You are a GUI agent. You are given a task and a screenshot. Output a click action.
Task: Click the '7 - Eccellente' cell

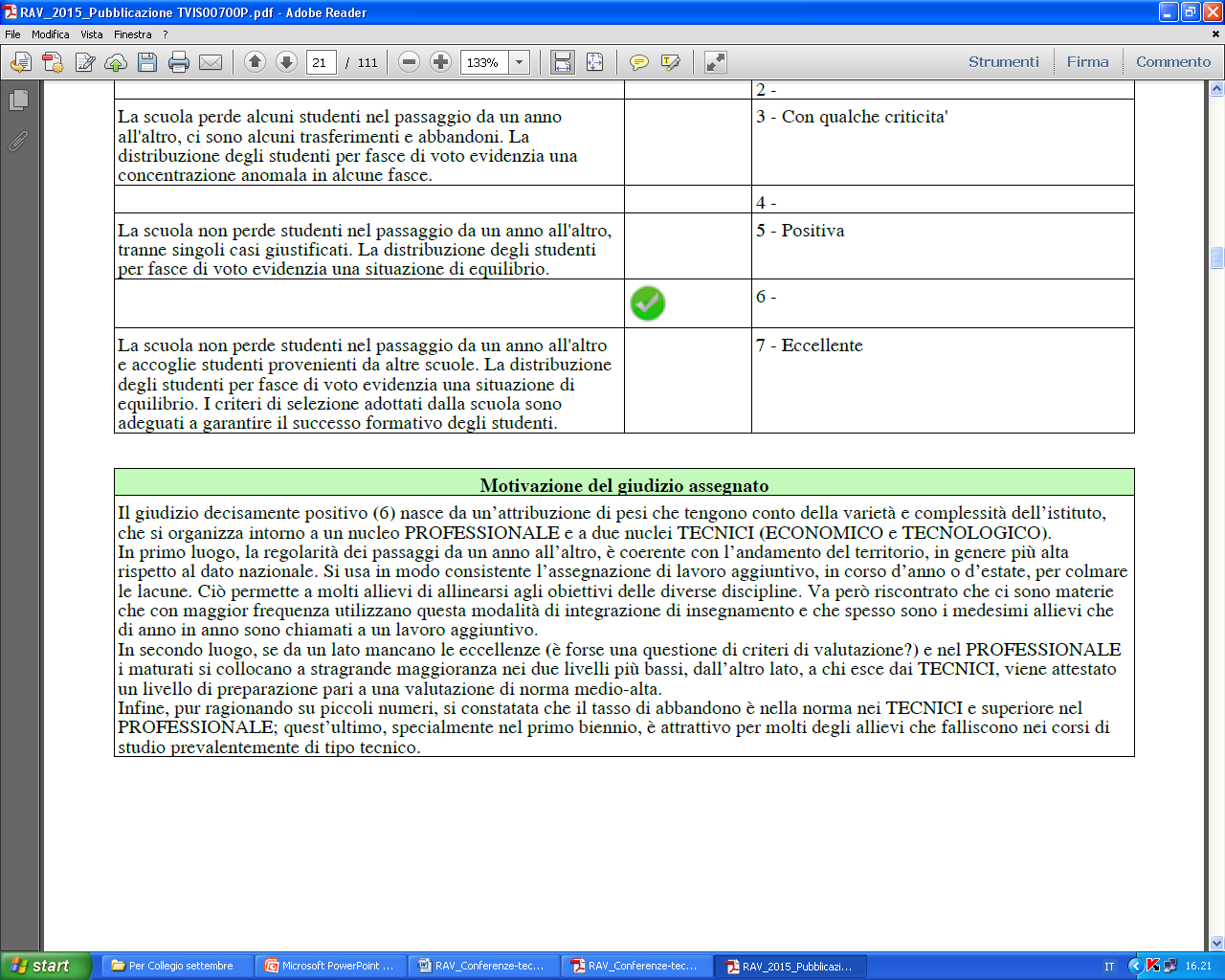pos(943,380)
